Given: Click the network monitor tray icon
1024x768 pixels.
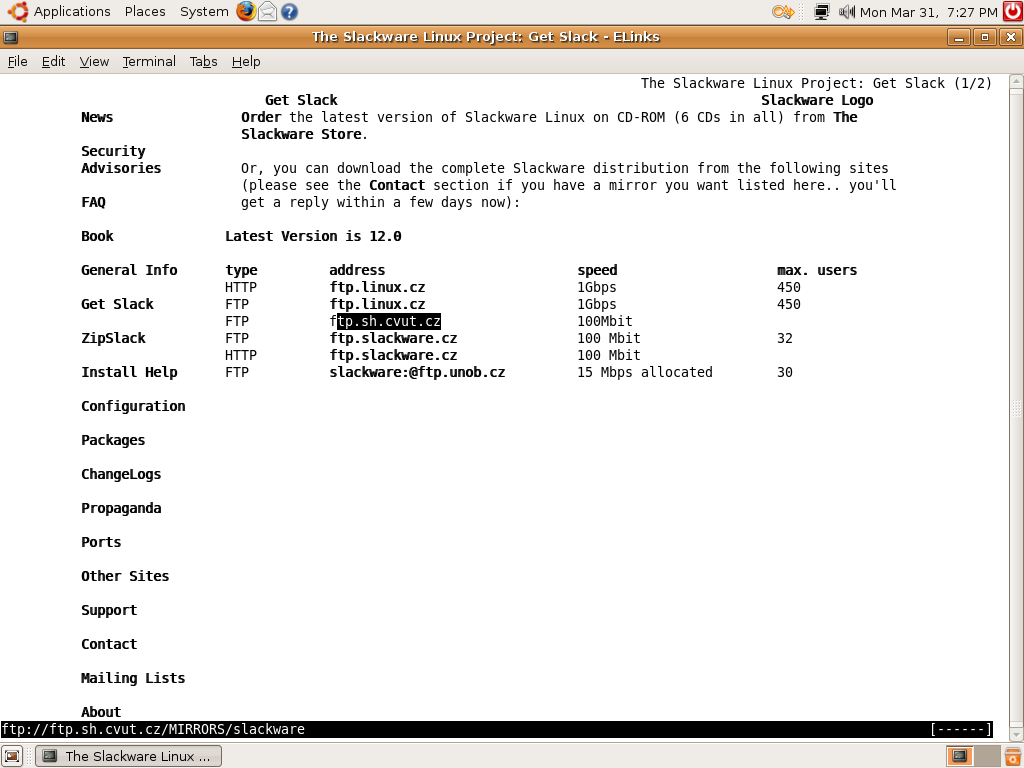Looking at the screenshot, I should (822, 11).
